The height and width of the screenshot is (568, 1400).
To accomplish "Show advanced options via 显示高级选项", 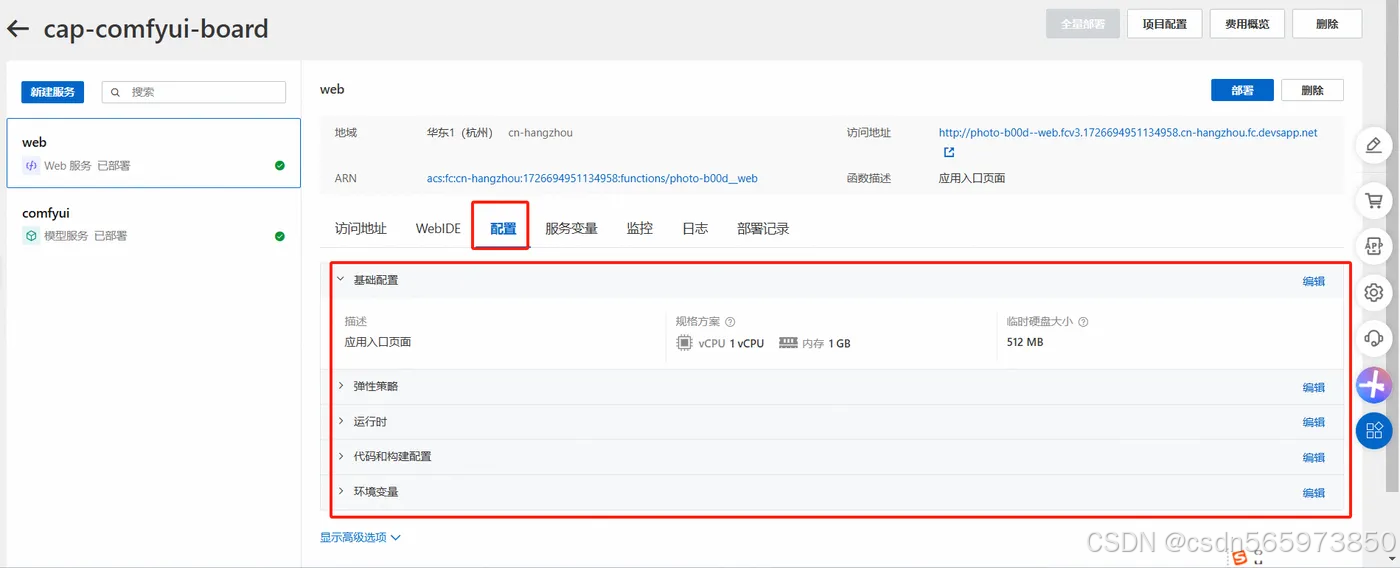I will [x=360, y=537].
